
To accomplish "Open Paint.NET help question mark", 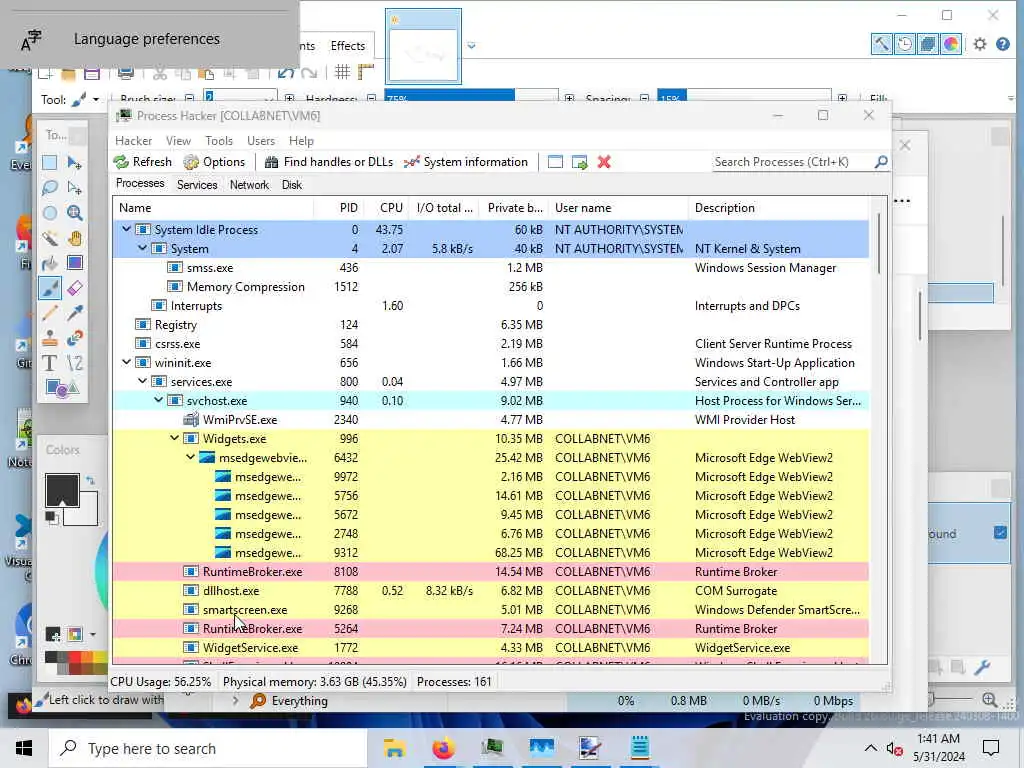I will (1003, 44).
